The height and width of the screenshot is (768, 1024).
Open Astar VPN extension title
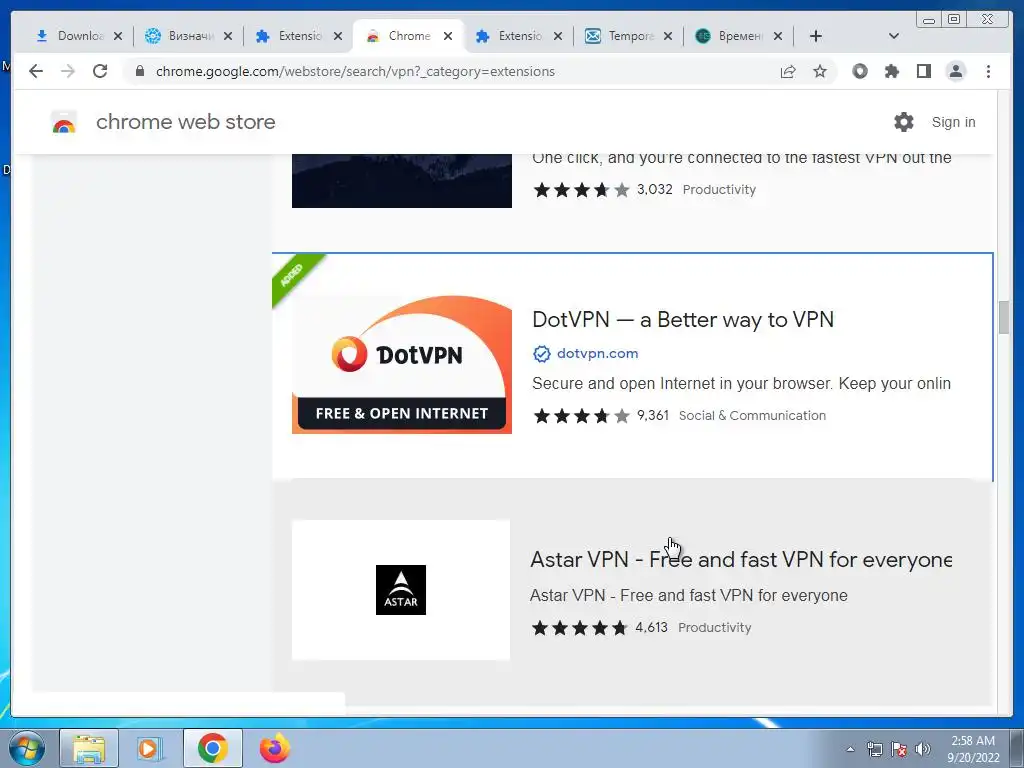[x=741, y=560]
